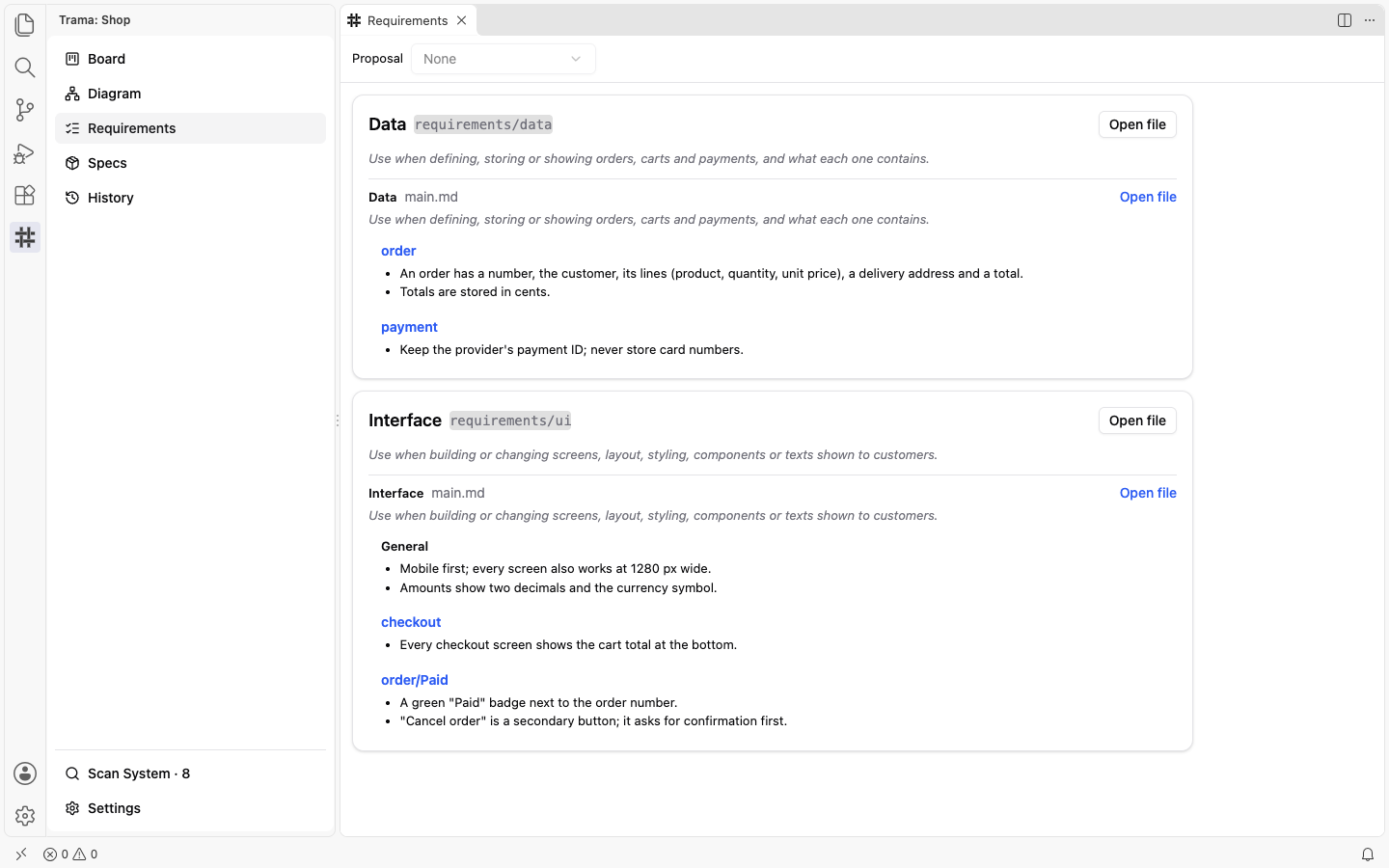Open Specs in the Trama sidebar
Image resolution: width=1389 pixels, height=868 pixels.
click(191, 163)
